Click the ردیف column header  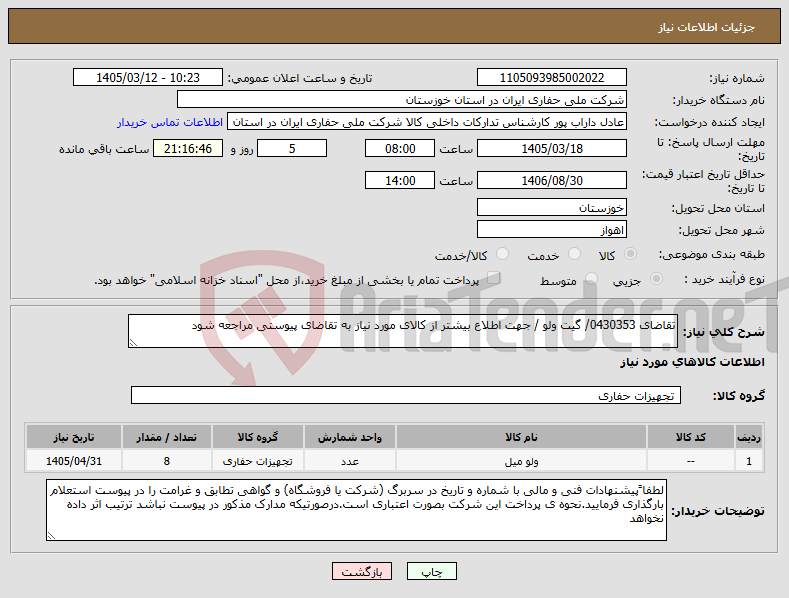coord(749,437)
